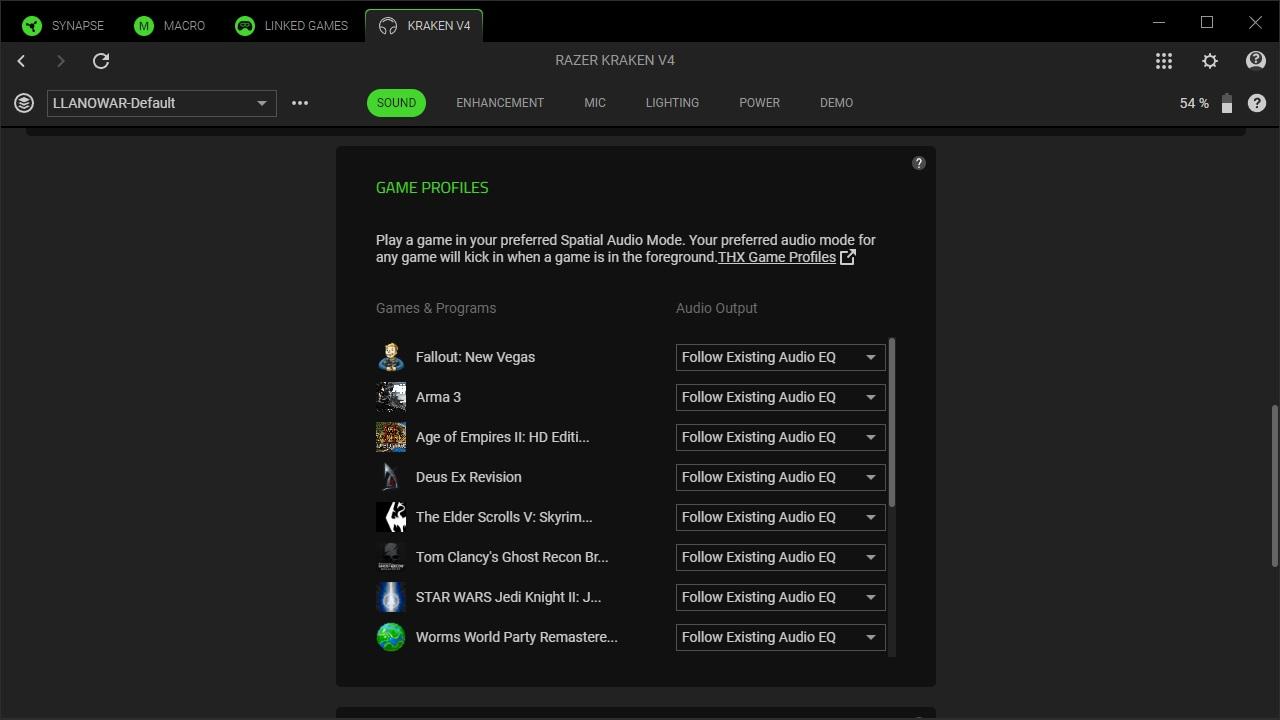
Task: Click the Deus Ex Revision icon
Action: (391, 477)
